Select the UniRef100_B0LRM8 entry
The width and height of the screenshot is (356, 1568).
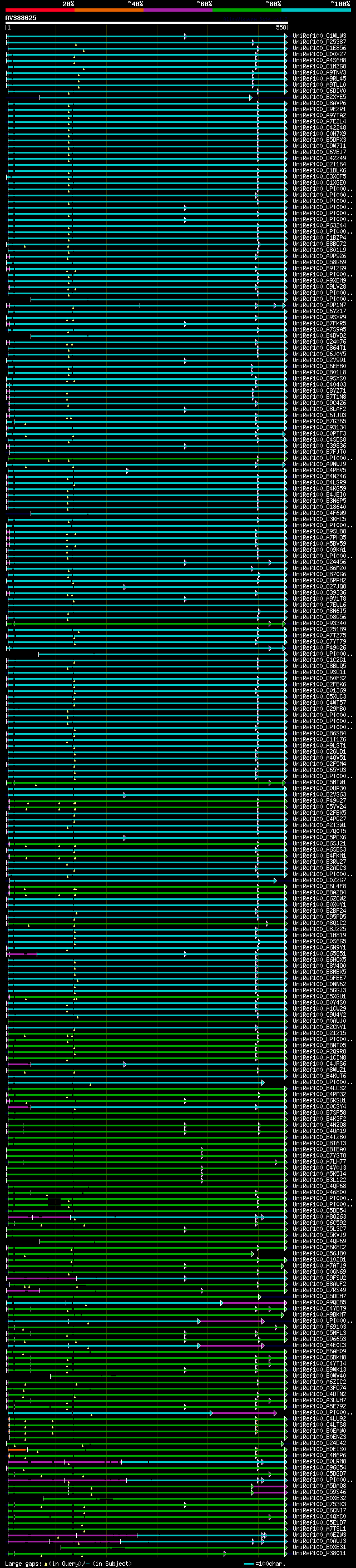coord(319,1461)
